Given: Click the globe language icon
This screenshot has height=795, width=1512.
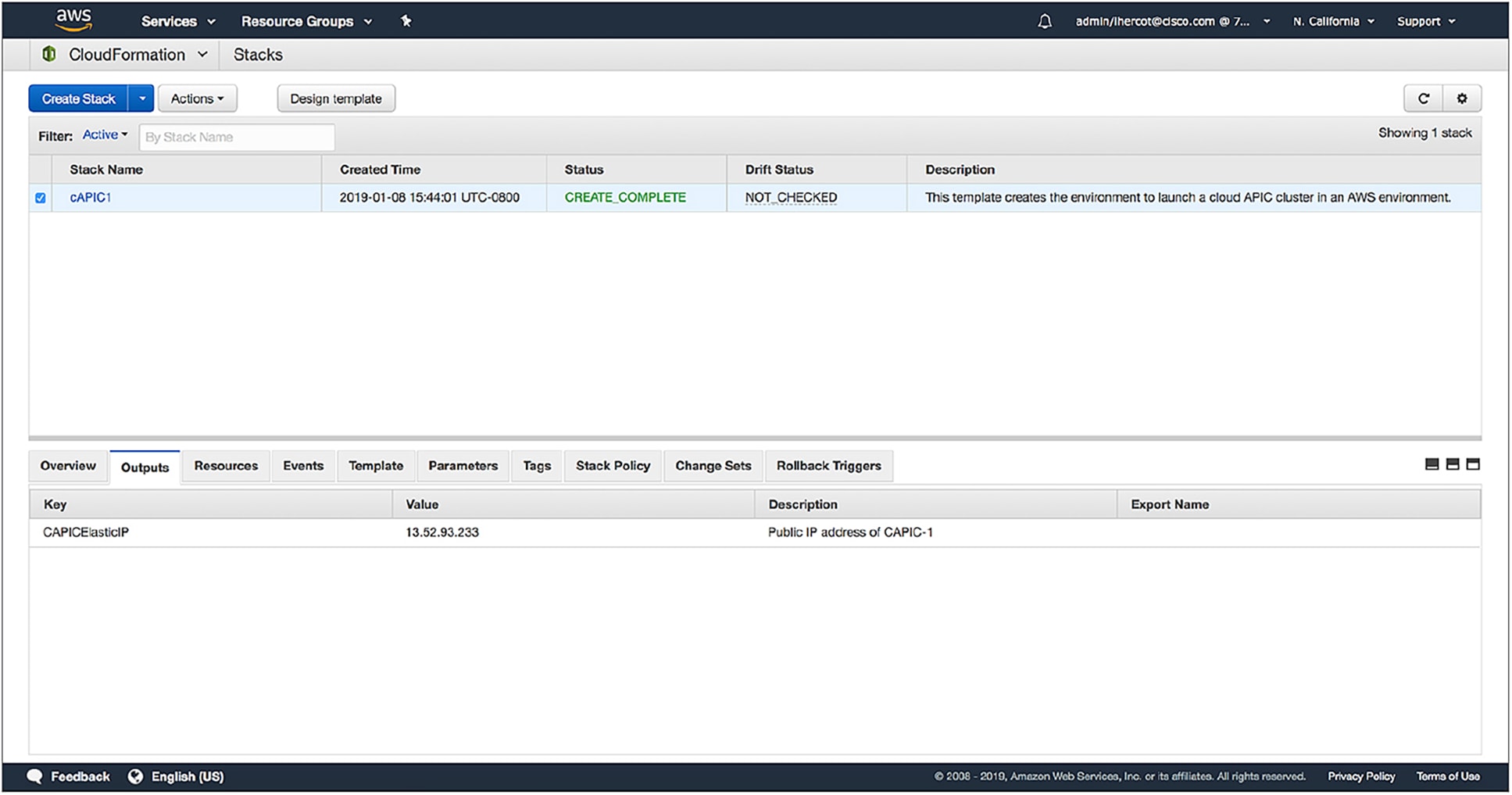Looking at the screenshot, I should pos(135,776).
